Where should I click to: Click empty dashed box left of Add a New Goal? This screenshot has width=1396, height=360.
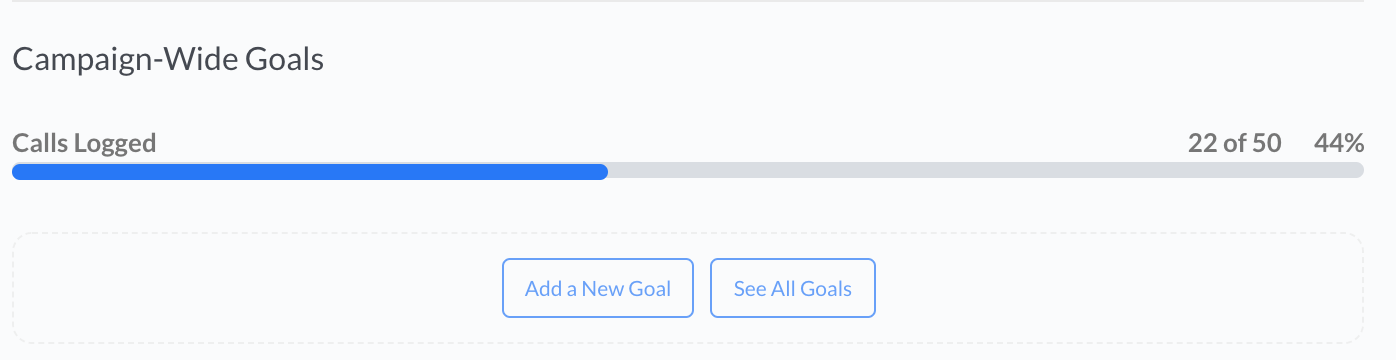coord(257,288)
